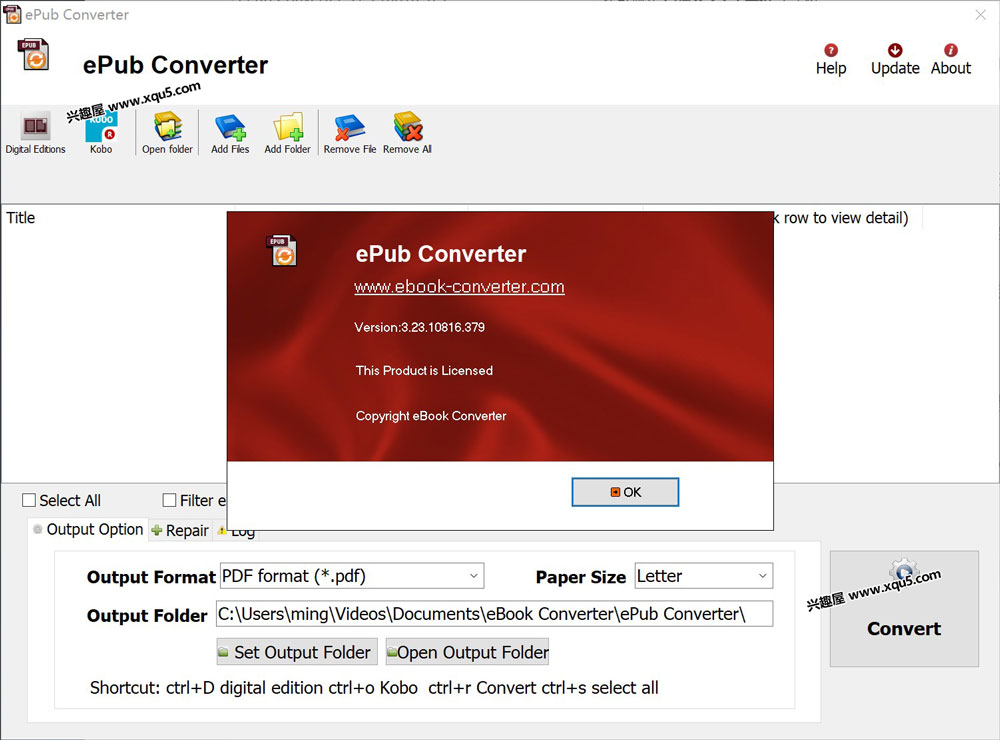1000x740 pixels.
Task: Check for updates via Update icon
Action: 895,60
